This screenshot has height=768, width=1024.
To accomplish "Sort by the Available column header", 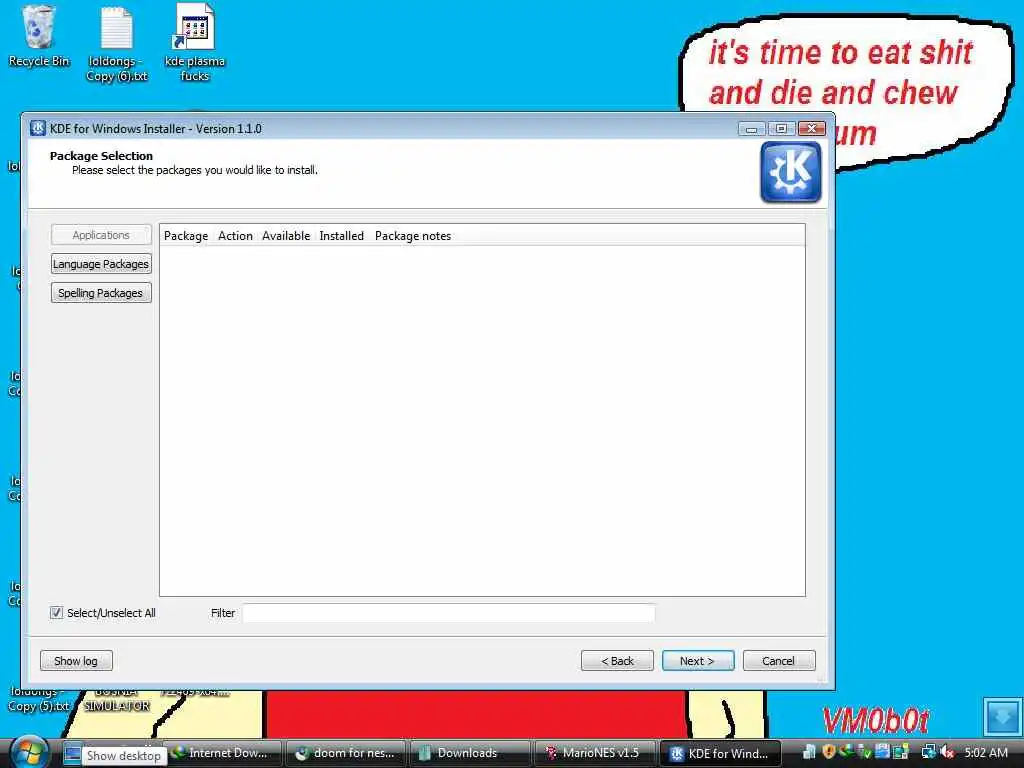I will [286, 236].
